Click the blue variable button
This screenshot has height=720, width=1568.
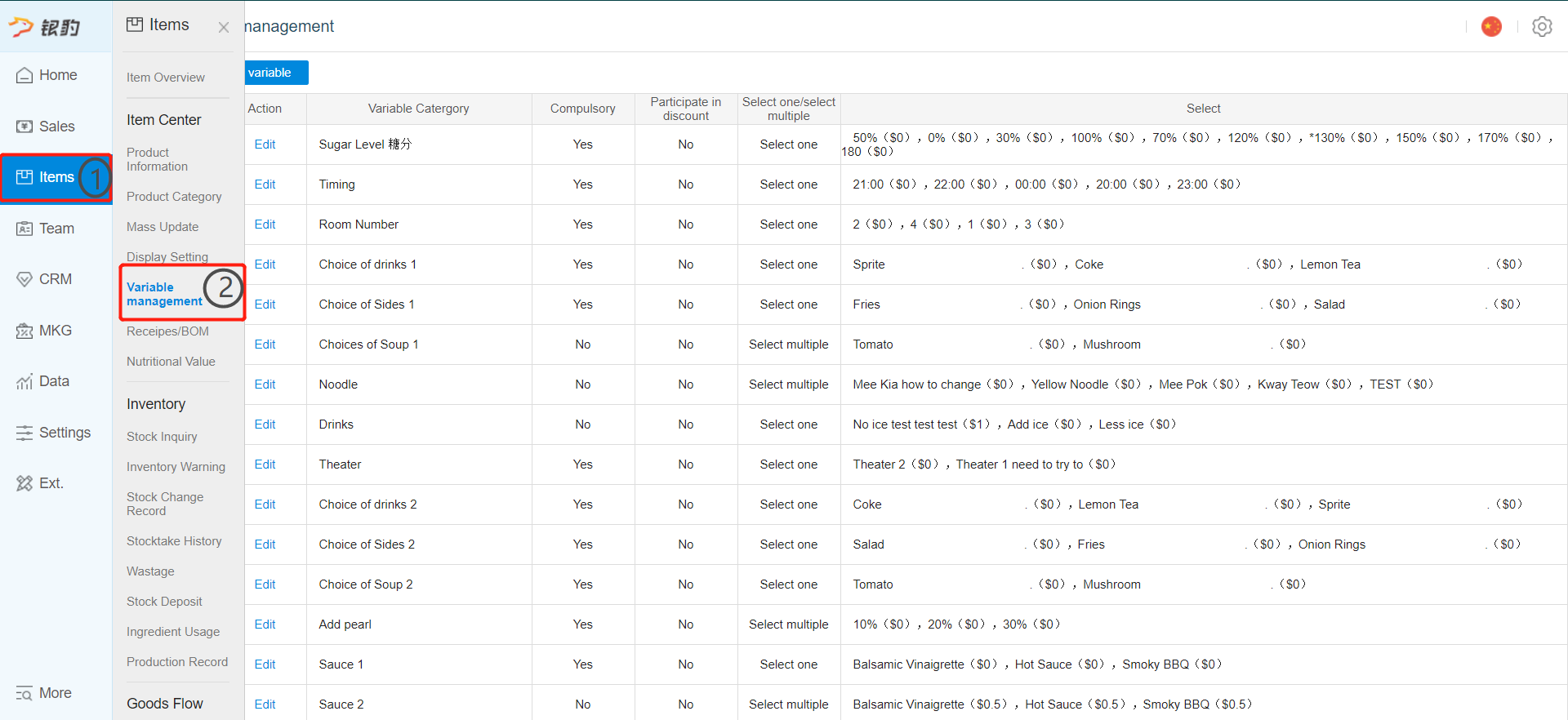276,73
